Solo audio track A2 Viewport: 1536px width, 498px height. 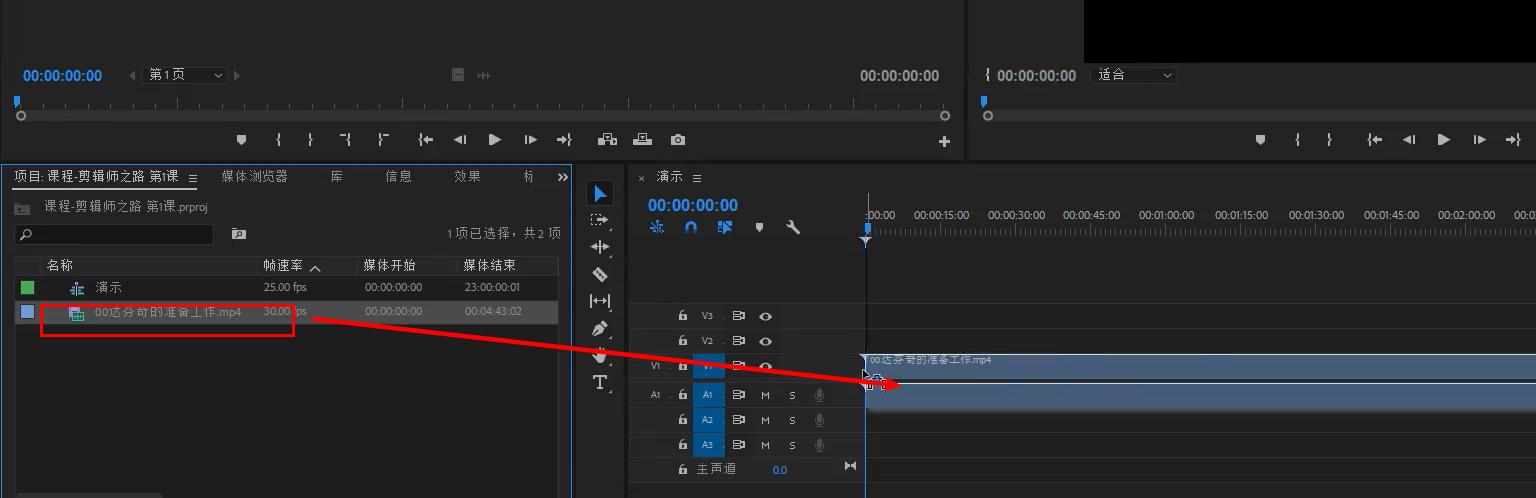point(792,420)
